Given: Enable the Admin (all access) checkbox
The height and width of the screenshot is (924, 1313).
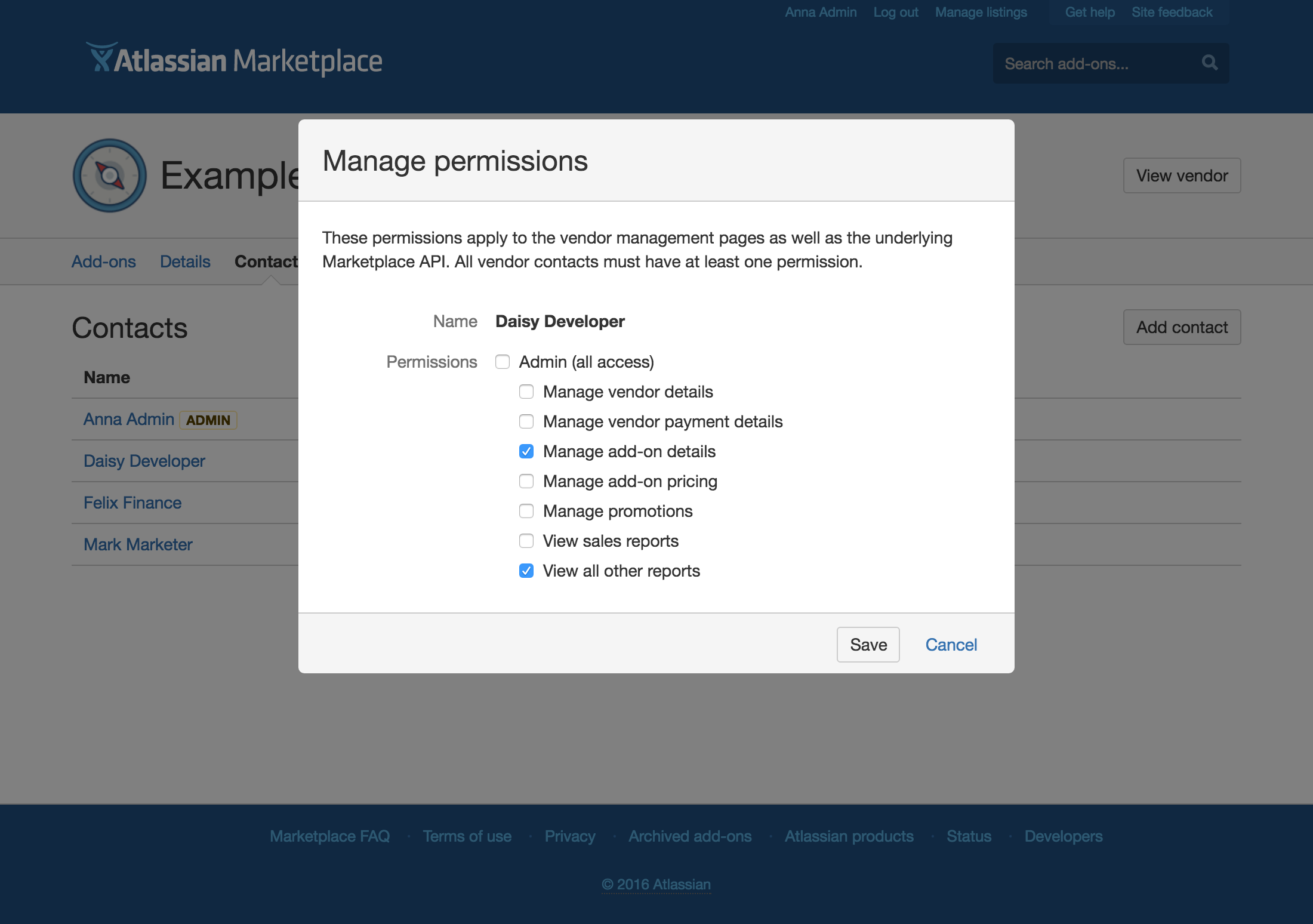Looking at the screenshot, I should point(503,362).
